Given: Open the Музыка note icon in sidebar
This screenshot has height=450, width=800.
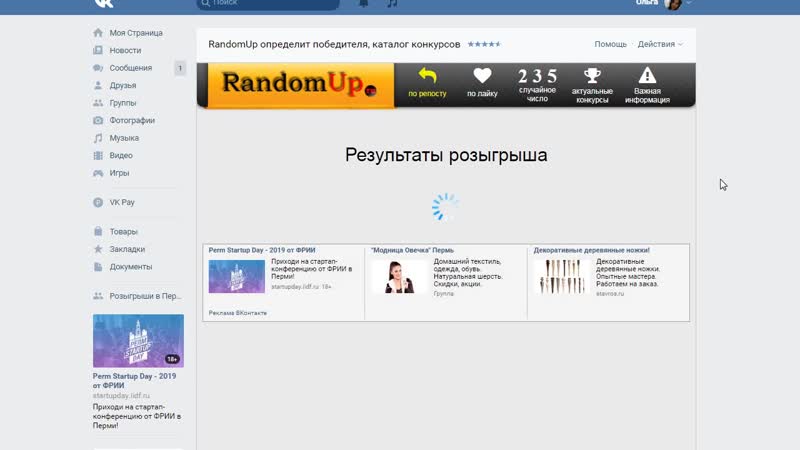Looking at the screenshot, I should pos(98,138).
